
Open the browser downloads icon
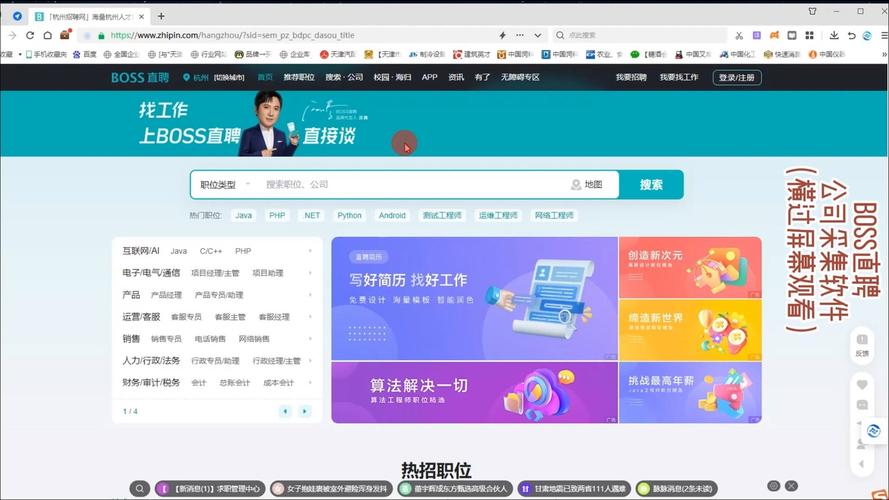[x=834, y=35]
